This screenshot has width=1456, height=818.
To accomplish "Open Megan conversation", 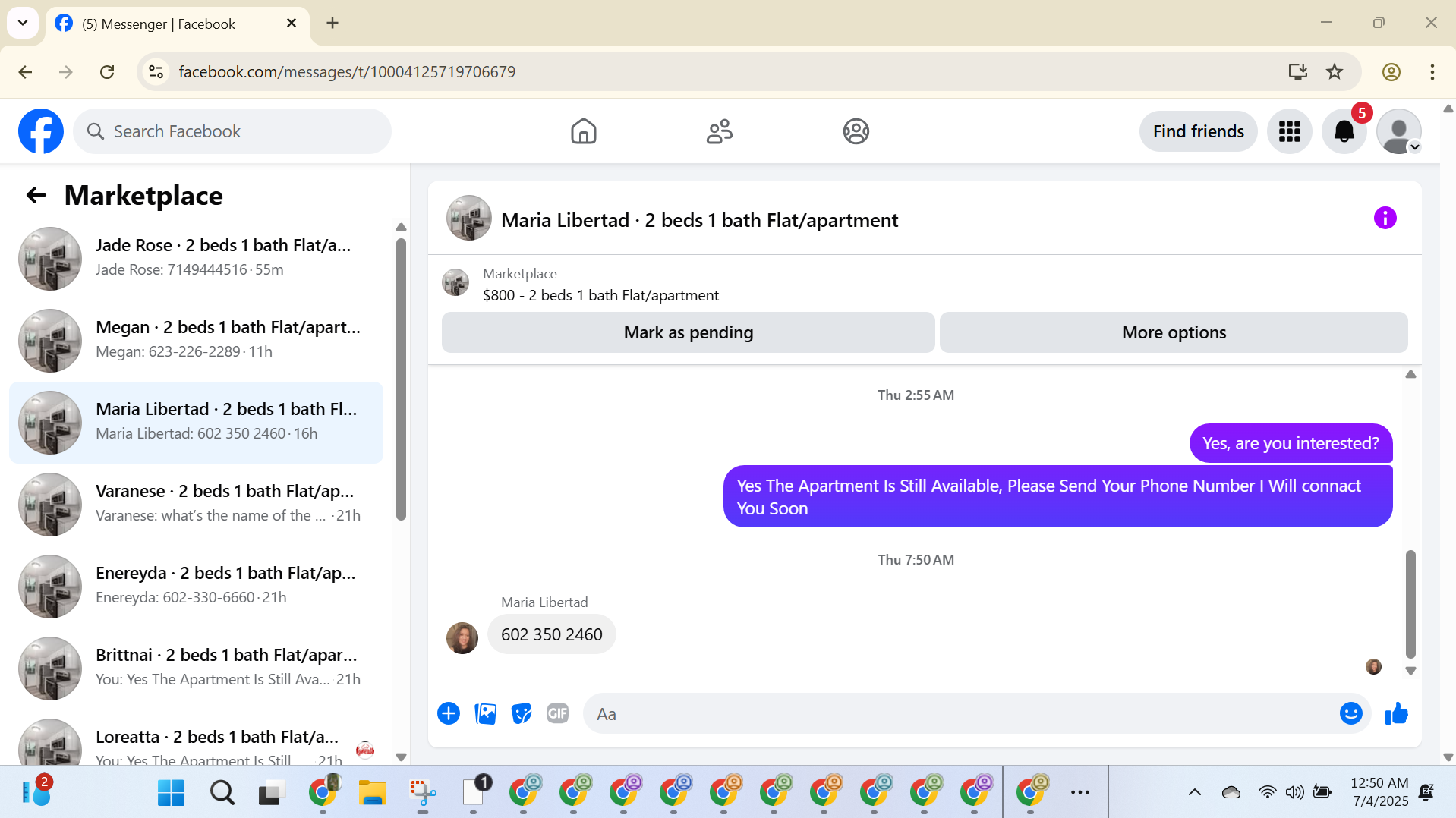I will (x=196, y=341).
